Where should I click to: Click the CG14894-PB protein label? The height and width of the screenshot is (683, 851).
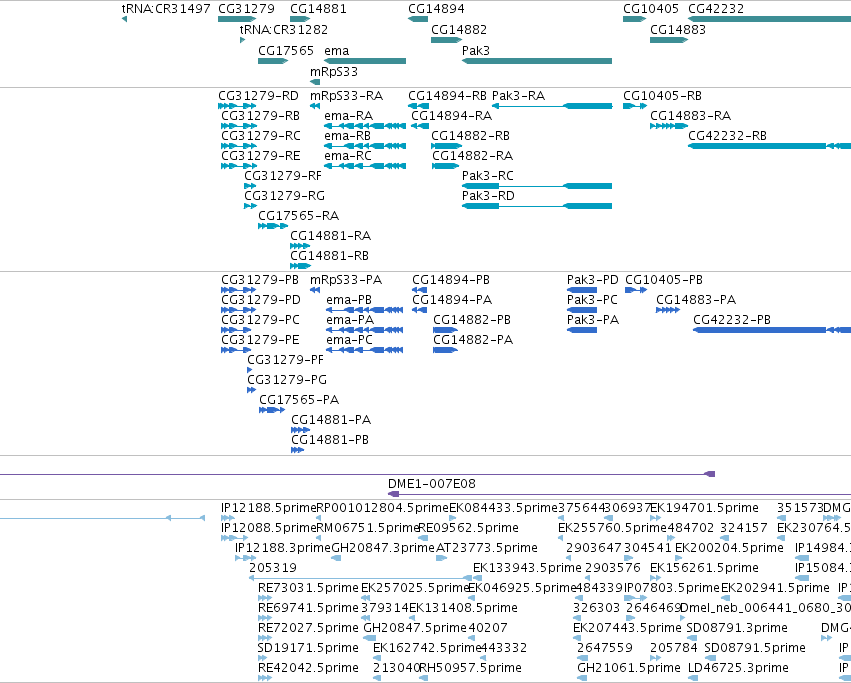point(451,280)
